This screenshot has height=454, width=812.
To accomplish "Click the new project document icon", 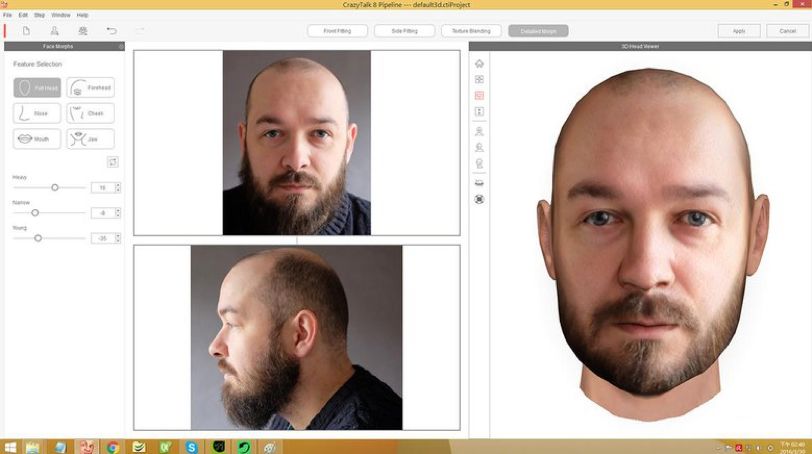I will point(26,31).
